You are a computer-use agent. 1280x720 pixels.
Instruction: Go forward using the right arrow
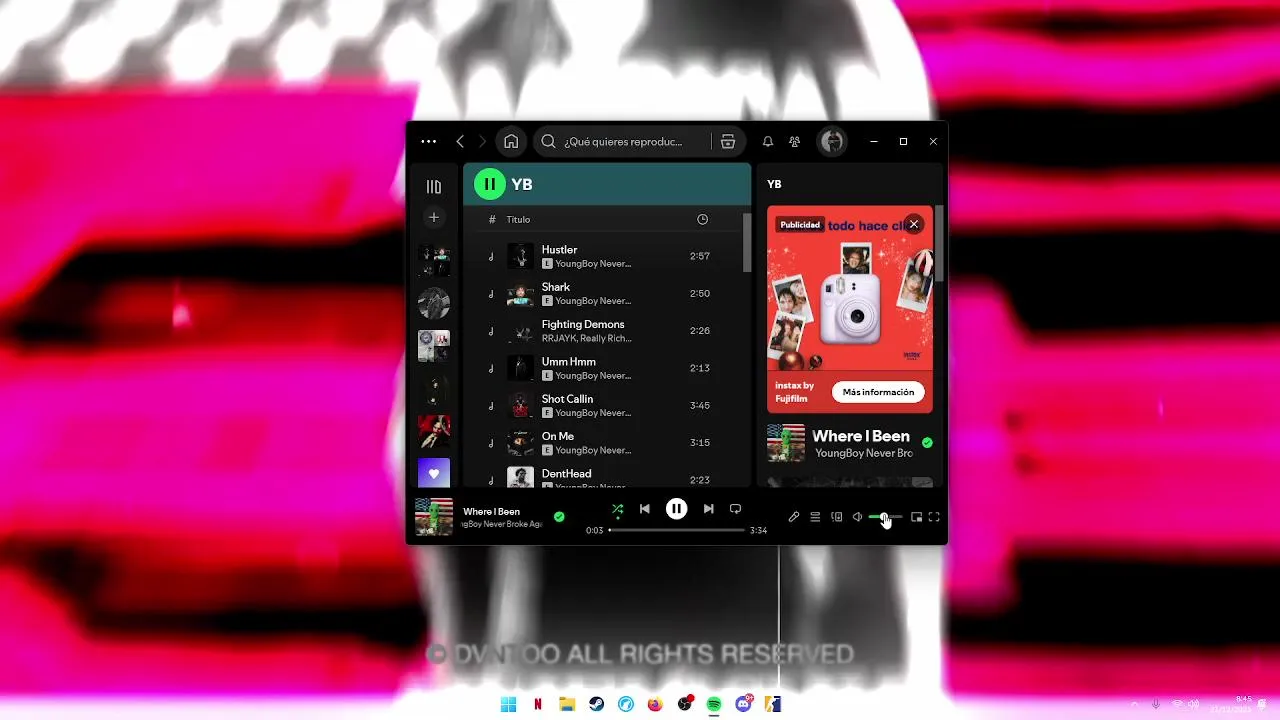coord(482,142)
